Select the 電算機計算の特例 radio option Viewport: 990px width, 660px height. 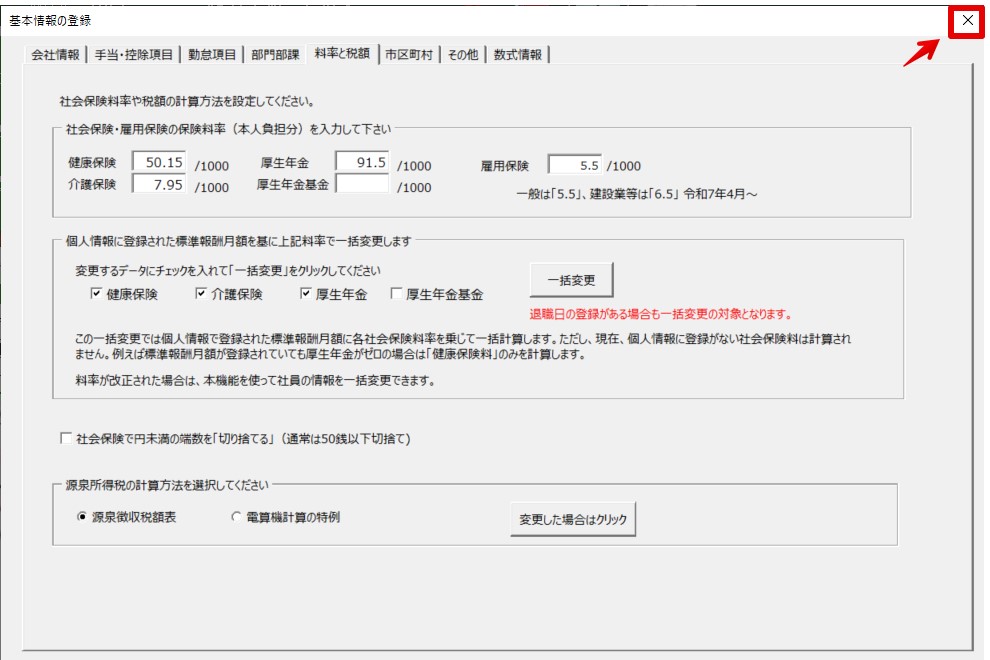coord(237,517)
